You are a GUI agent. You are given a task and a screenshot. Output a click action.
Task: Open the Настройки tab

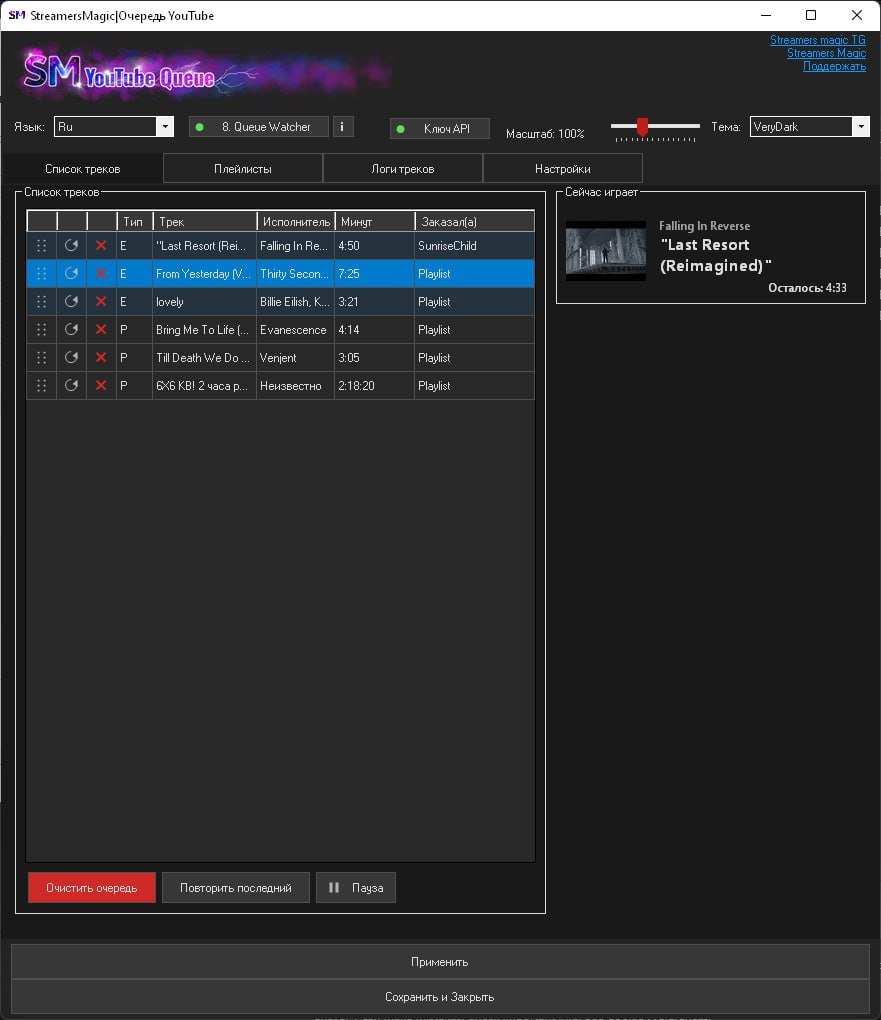tap(562, 169)
